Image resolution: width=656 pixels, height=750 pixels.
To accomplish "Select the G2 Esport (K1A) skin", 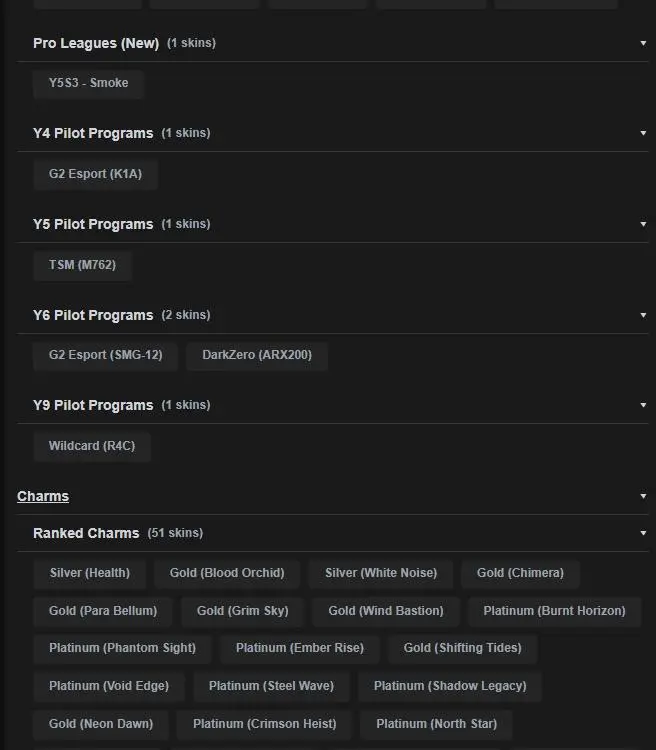I will point(95,174).
